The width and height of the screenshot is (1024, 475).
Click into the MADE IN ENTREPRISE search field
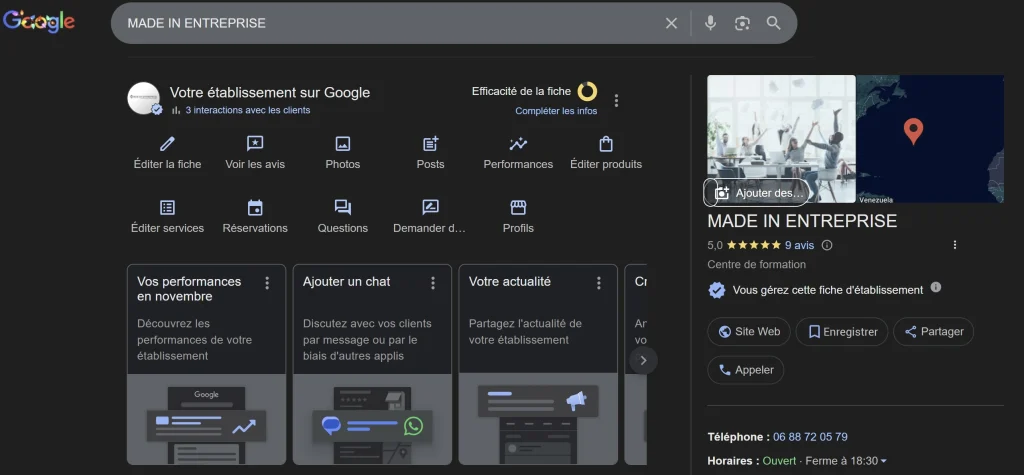[392, 24]
